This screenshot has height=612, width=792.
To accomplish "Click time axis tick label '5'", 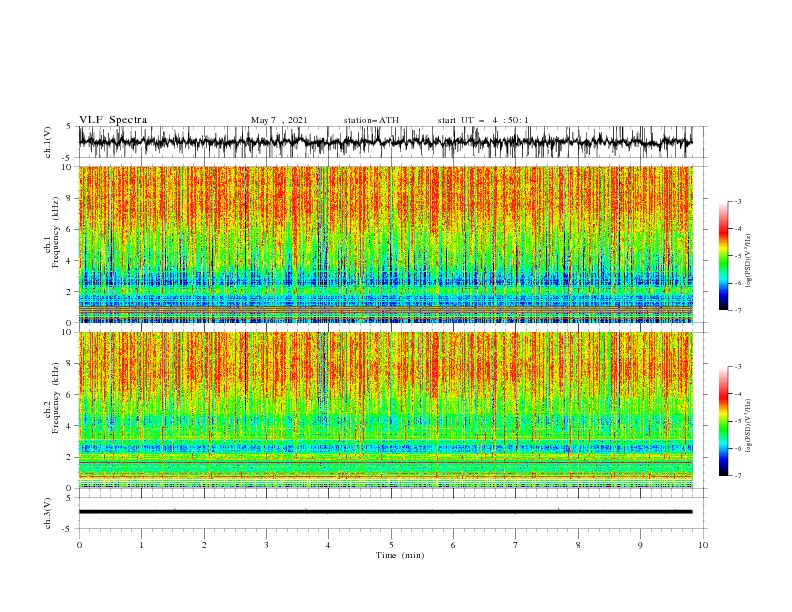I will [391, 545].
